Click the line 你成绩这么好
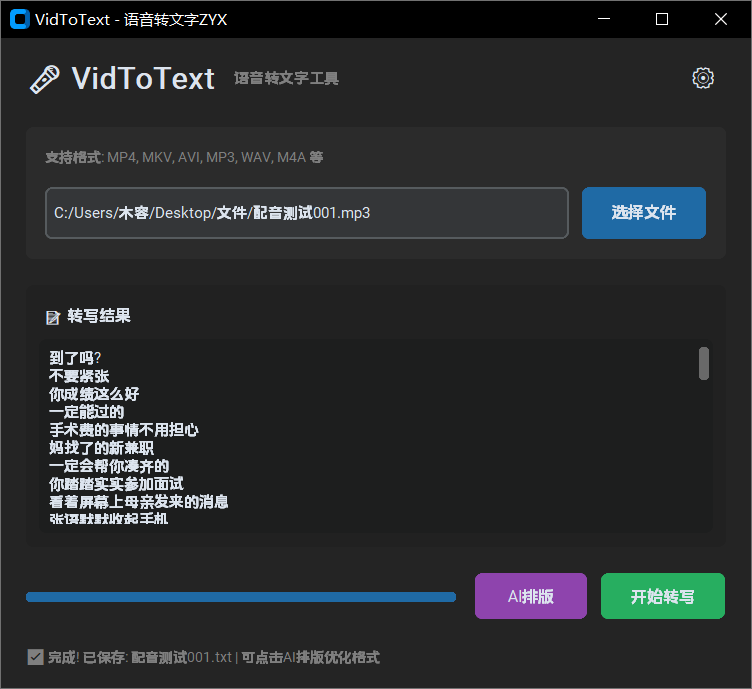The width and height of the screenshot is (752, 689). click(x=94, y=394)
